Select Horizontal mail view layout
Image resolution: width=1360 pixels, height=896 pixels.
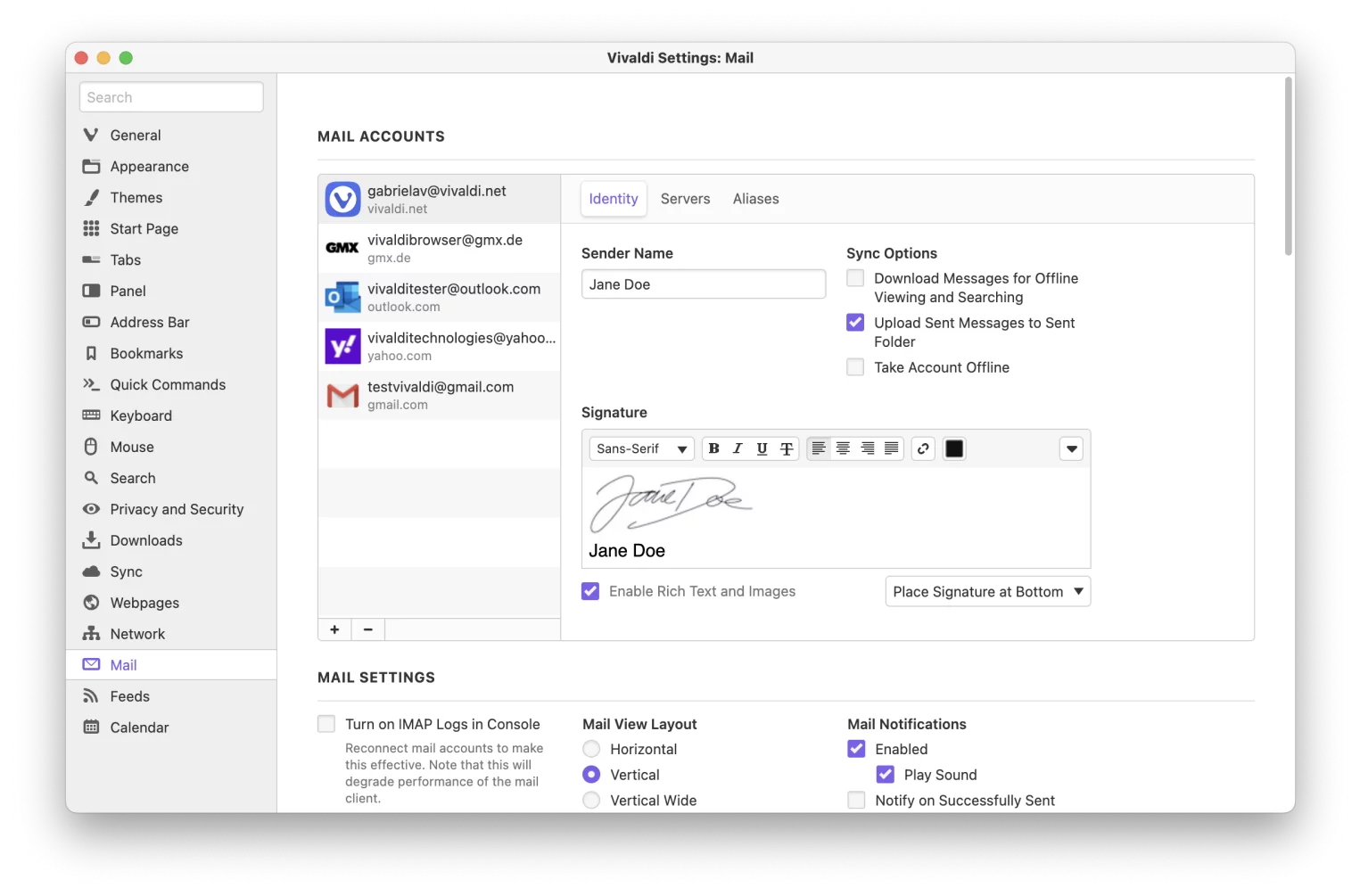point(591,749)
